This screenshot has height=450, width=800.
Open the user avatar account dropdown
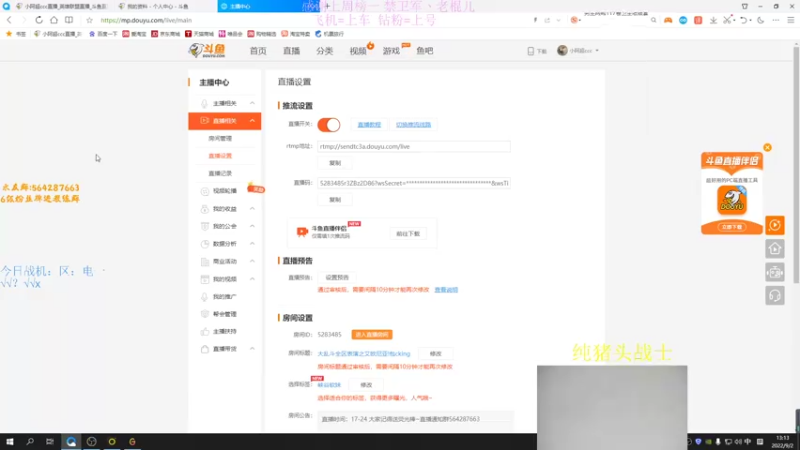click(x=578, y=51)
